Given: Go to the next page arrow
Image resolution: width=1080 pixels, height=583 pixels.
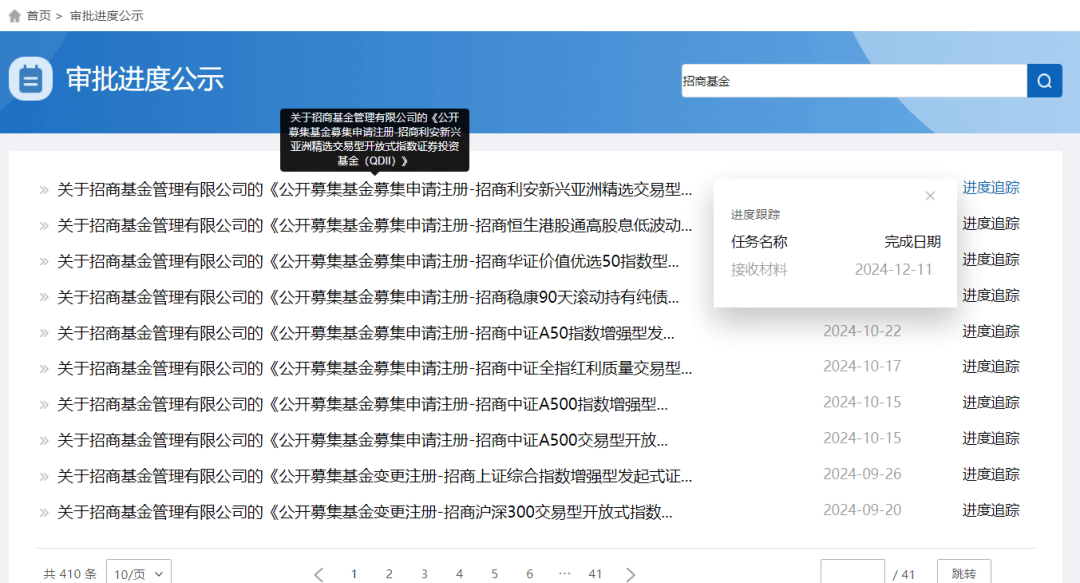Looking at the screenshot, I should 630,574.
